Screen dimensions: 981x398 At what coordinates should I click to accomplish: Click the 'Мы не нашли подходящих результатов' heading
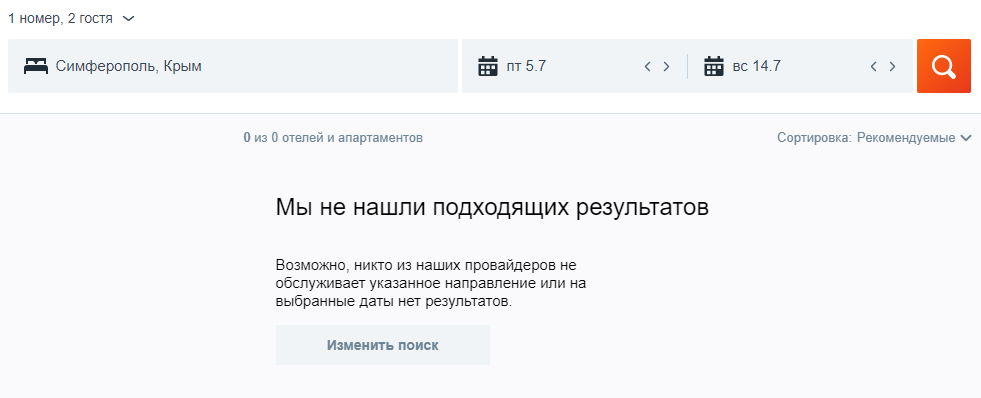tap(492, 208)
